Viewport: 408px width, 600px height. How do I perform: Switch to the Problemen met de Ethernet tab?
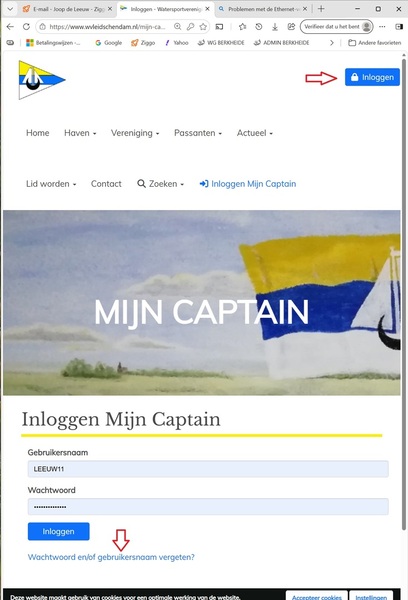(262, 9)
